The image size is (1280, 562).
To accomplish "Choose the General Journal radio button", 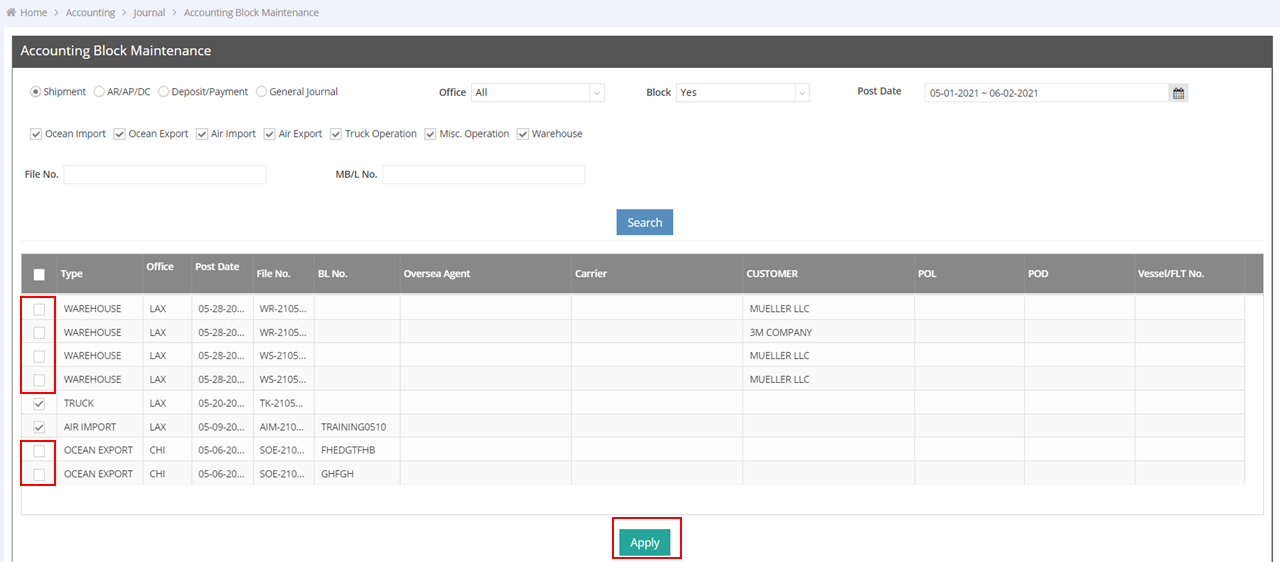I will point(262,92).
